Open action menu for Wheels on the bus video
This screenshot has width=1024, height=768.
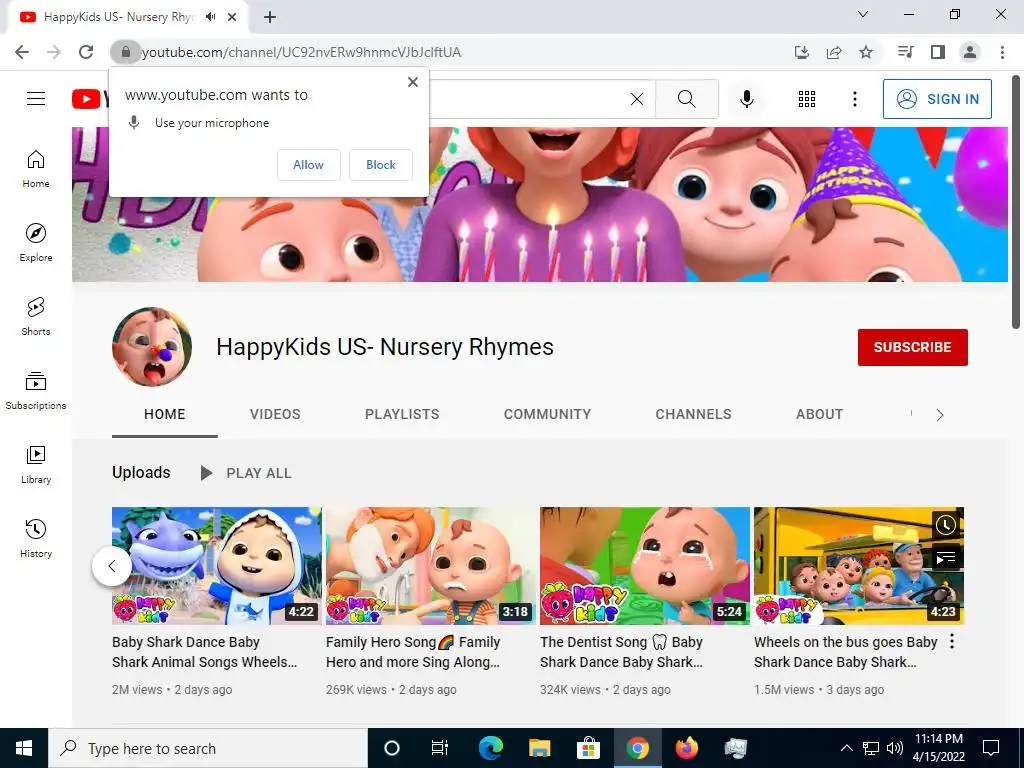[x=952, y=641]
